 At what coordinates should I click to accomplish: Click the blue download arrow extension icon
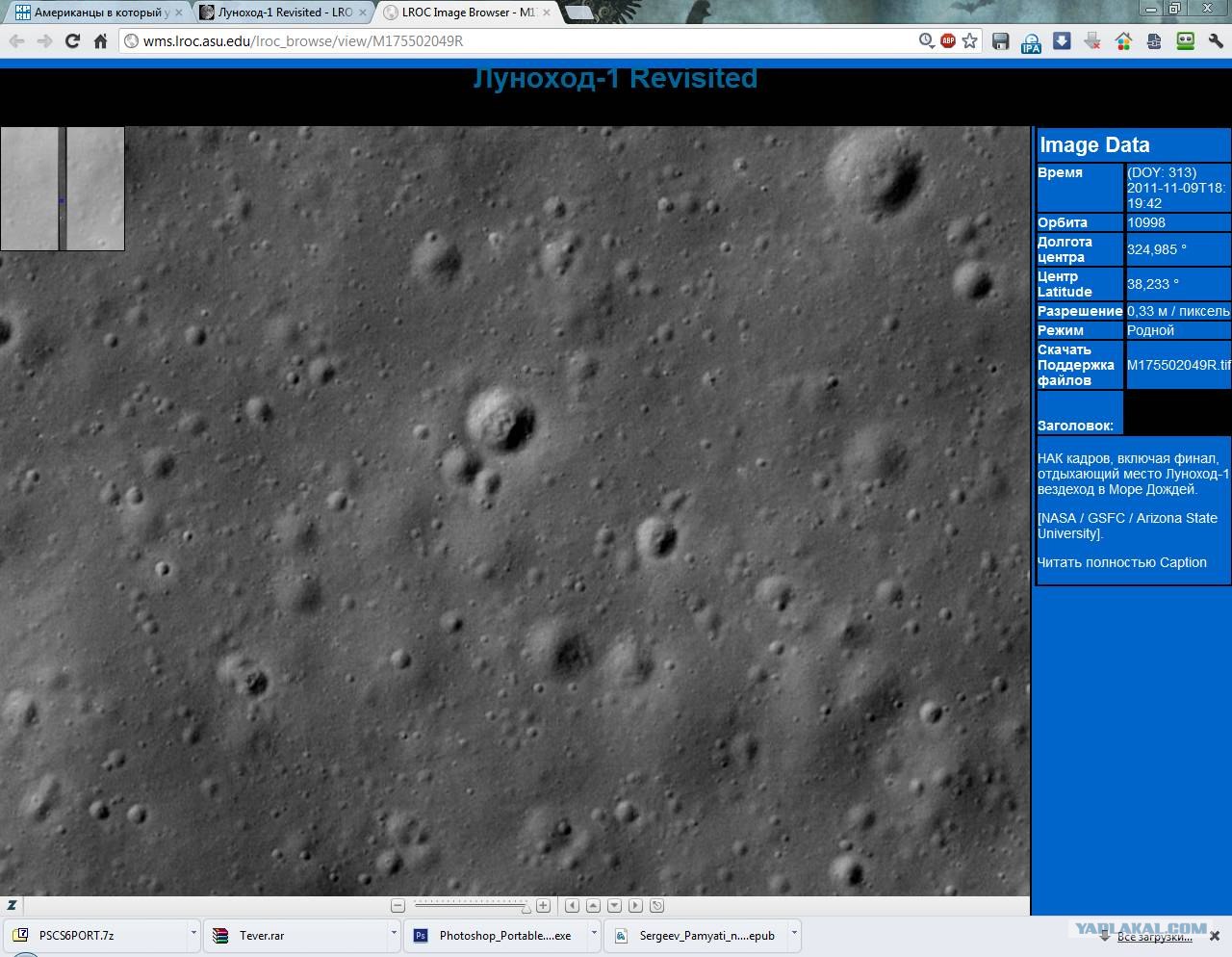(x=1062, y=41)
